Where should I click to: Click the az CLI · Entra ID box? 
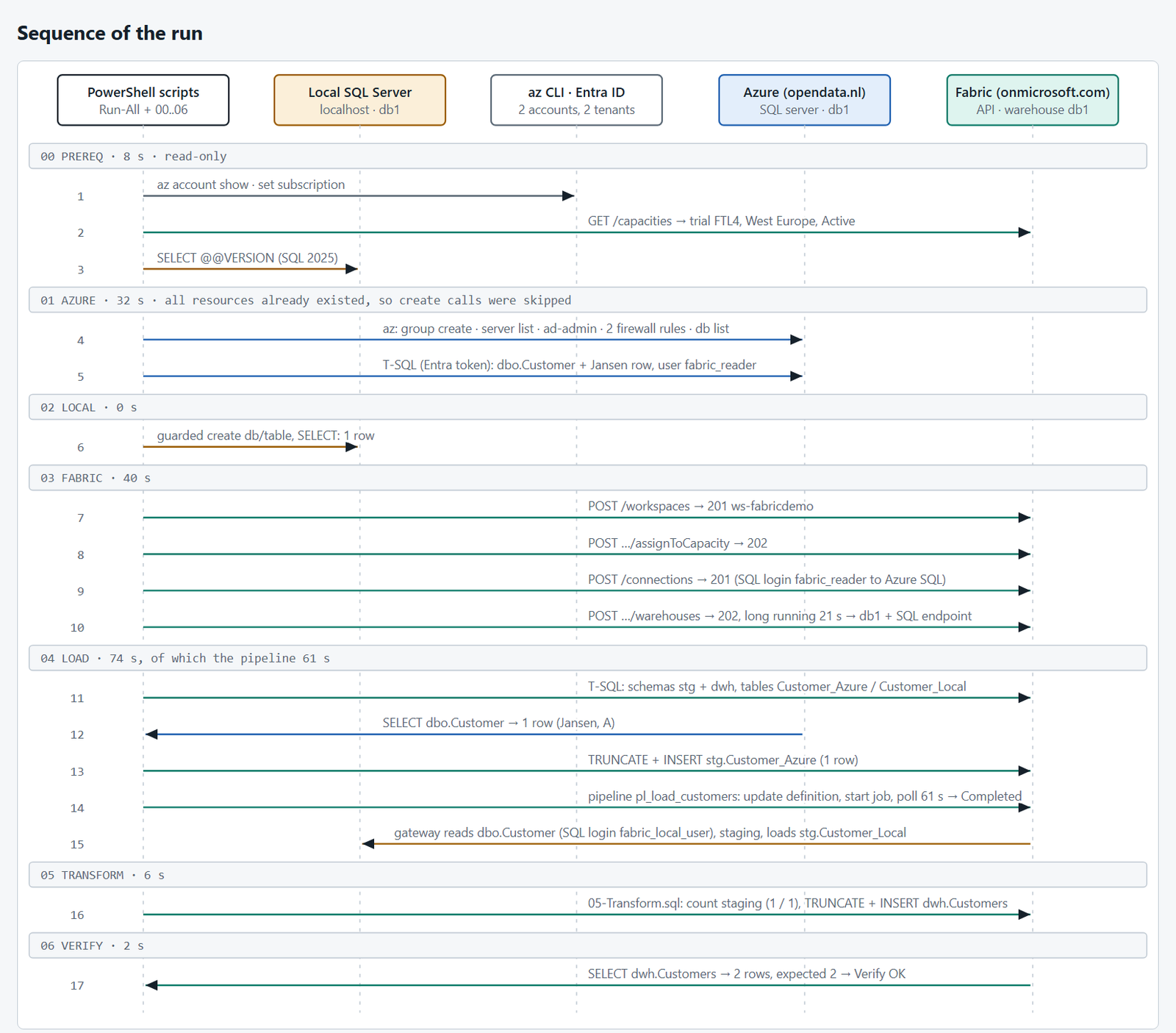point(576,100)
